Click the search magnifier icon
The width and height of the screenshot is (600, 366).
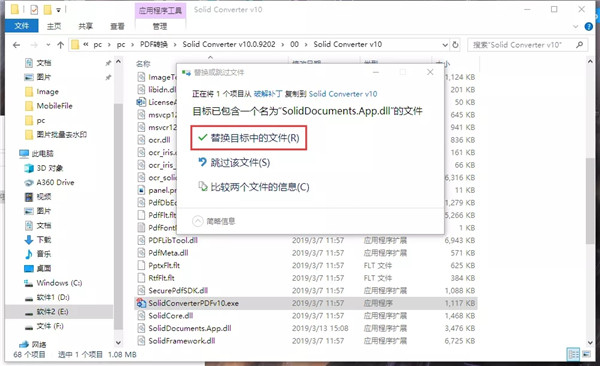580,45
